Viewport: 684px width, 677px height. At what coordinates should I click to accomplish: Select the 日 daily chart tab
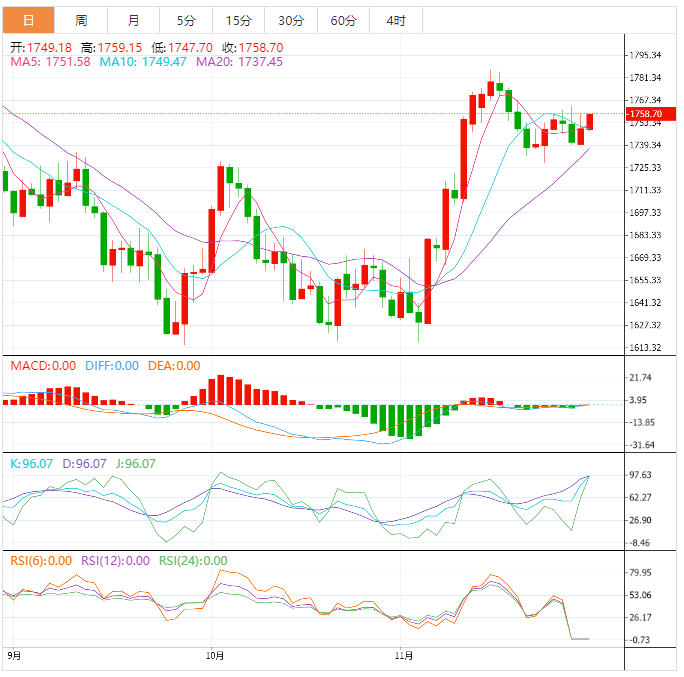point(28,20)
